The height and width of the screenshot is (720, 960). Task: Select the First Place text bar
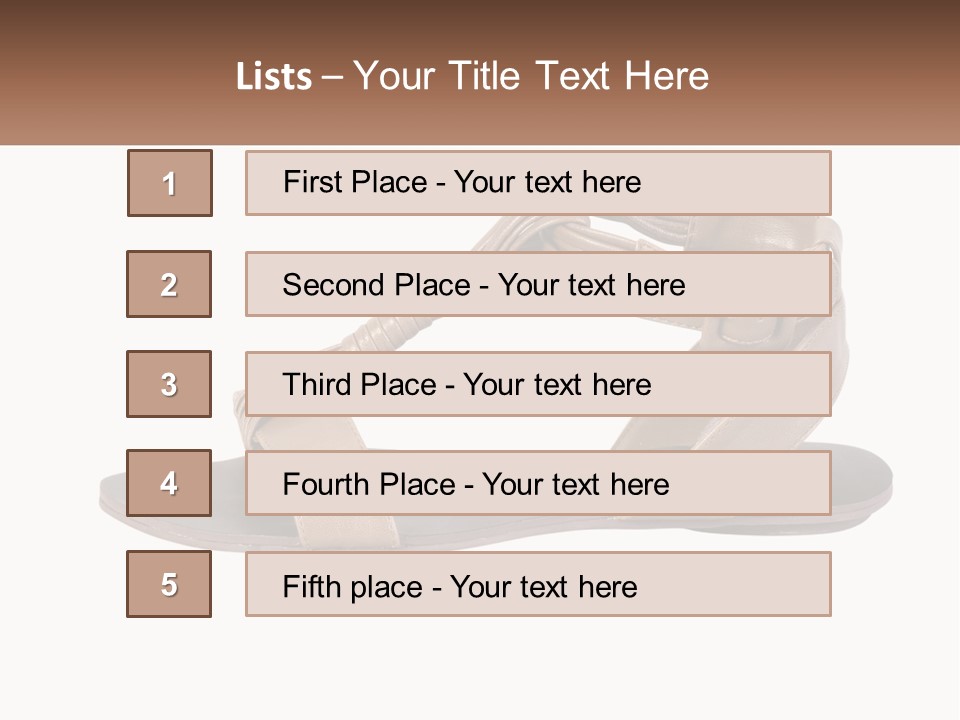tap(538, 183)
